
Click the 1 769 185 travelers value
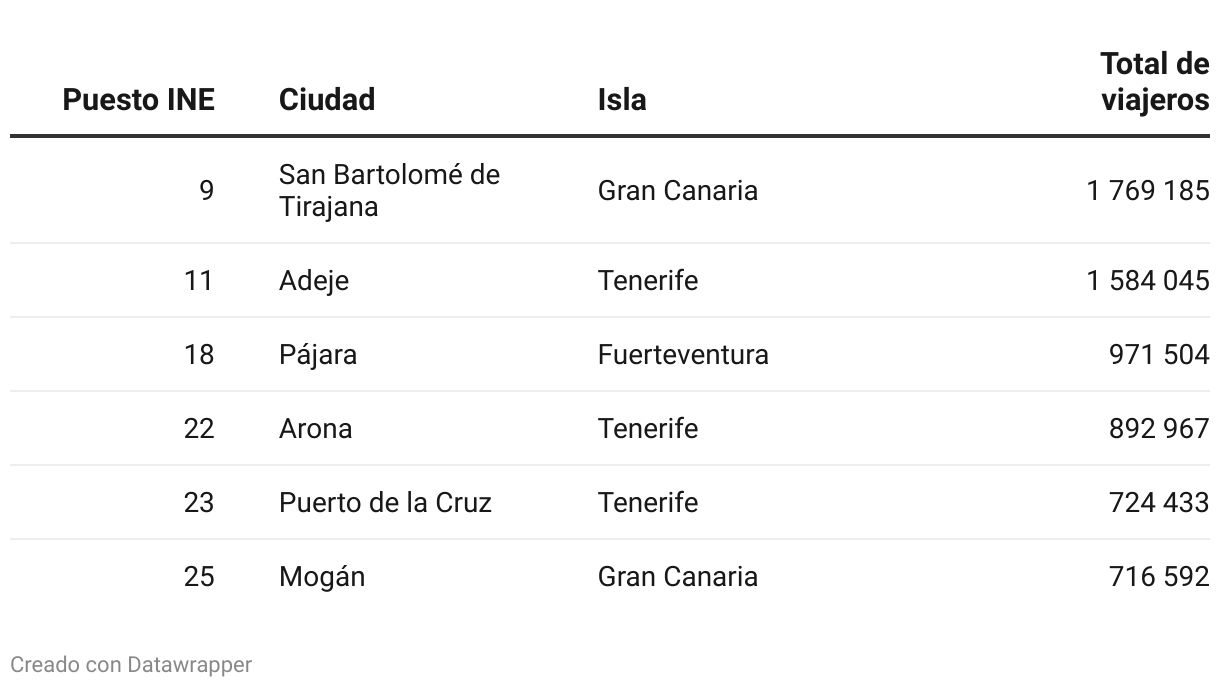[x=1148, y=191]
